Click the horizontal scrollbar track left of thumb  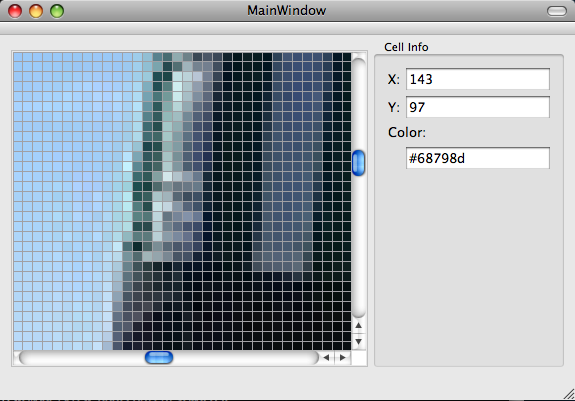point(83,357)
